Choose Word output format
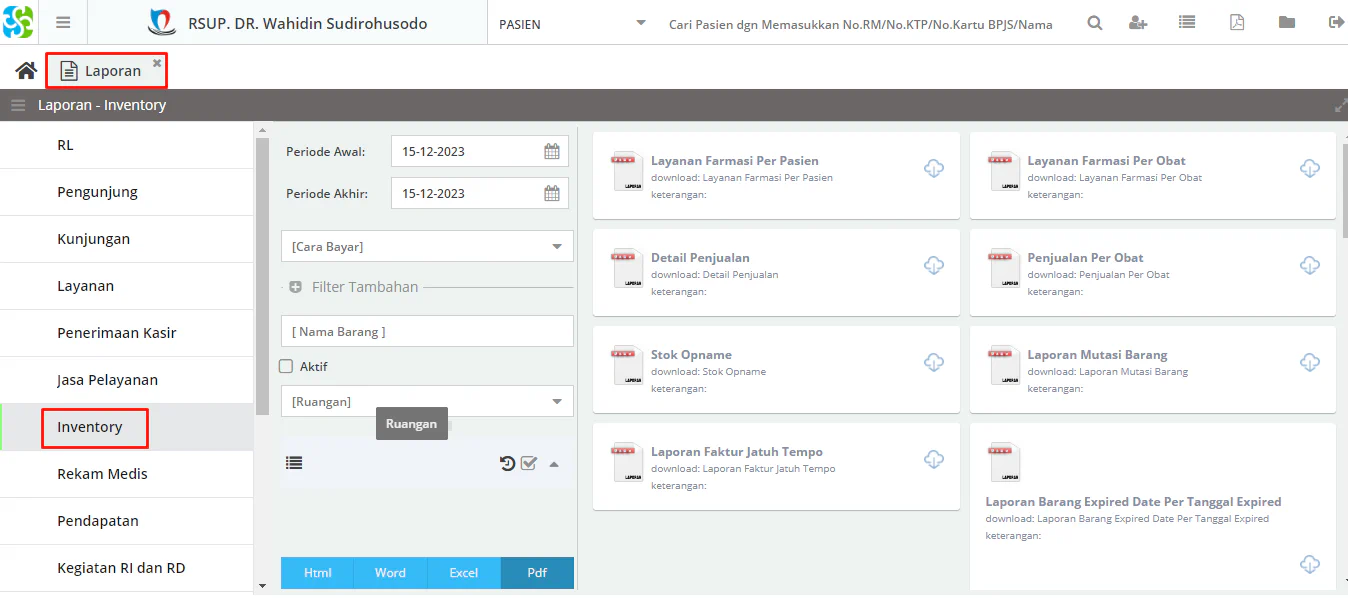1348x598 pixels. [390, 573]
